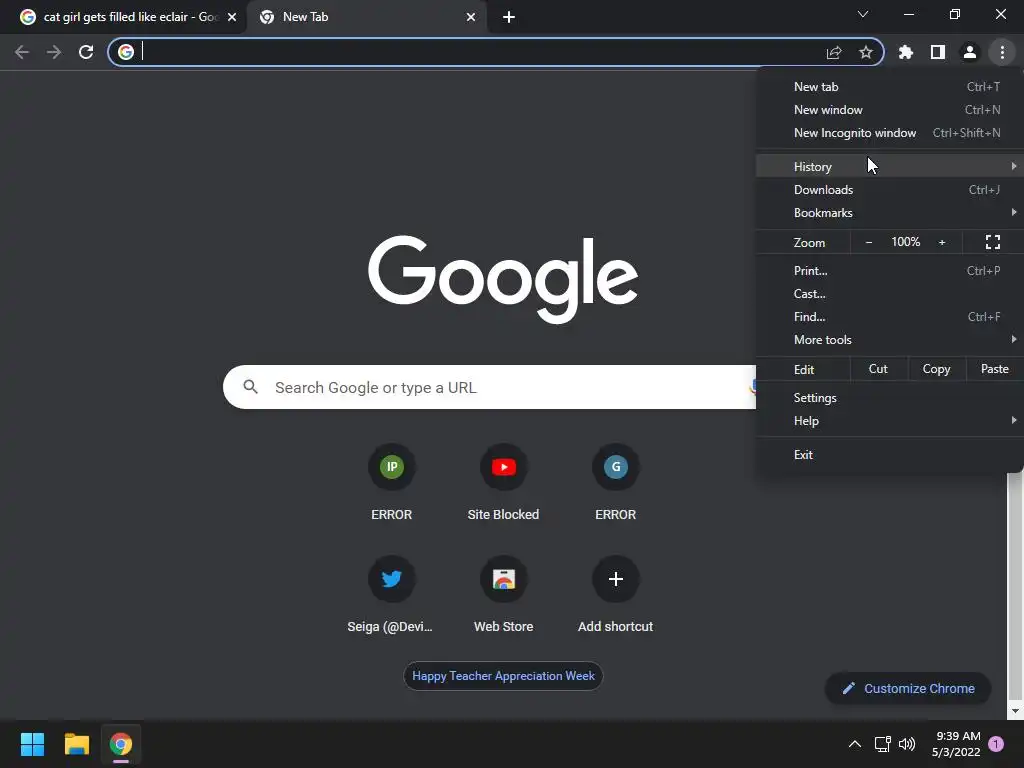Increase zoom with the plus button
Screen dimensions: 1024x768
point(942,242)
